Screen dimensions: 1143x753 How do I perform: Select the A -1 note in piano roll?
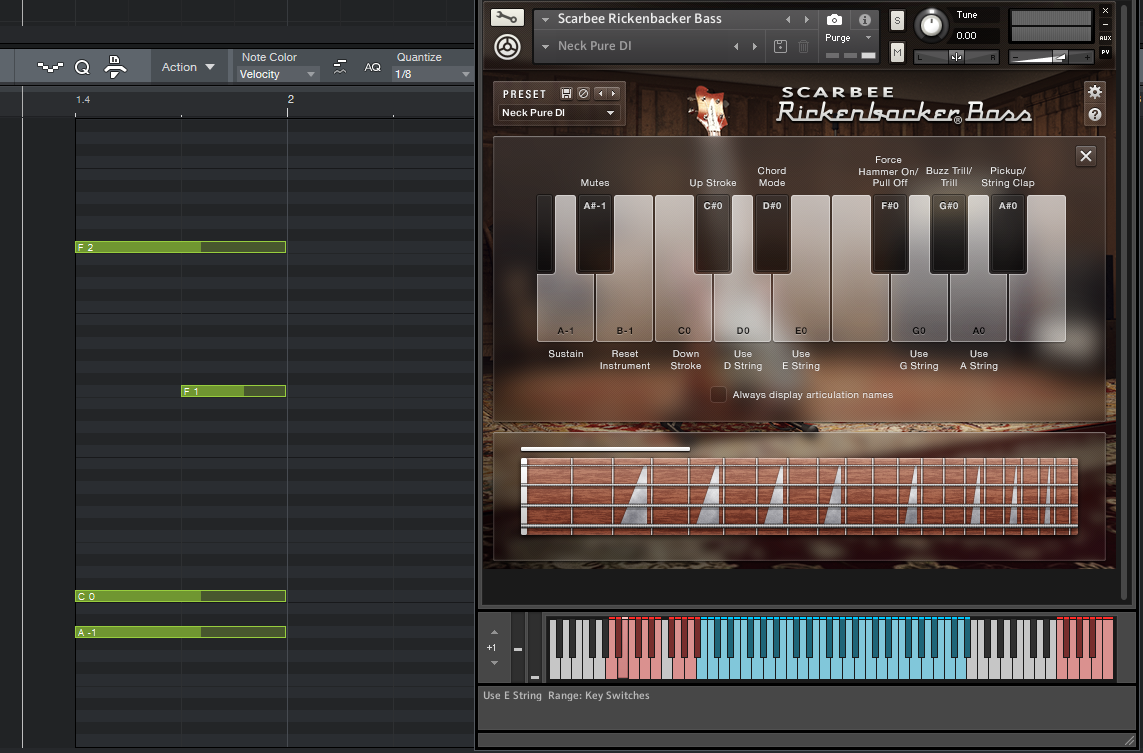(x=180, y=632)
